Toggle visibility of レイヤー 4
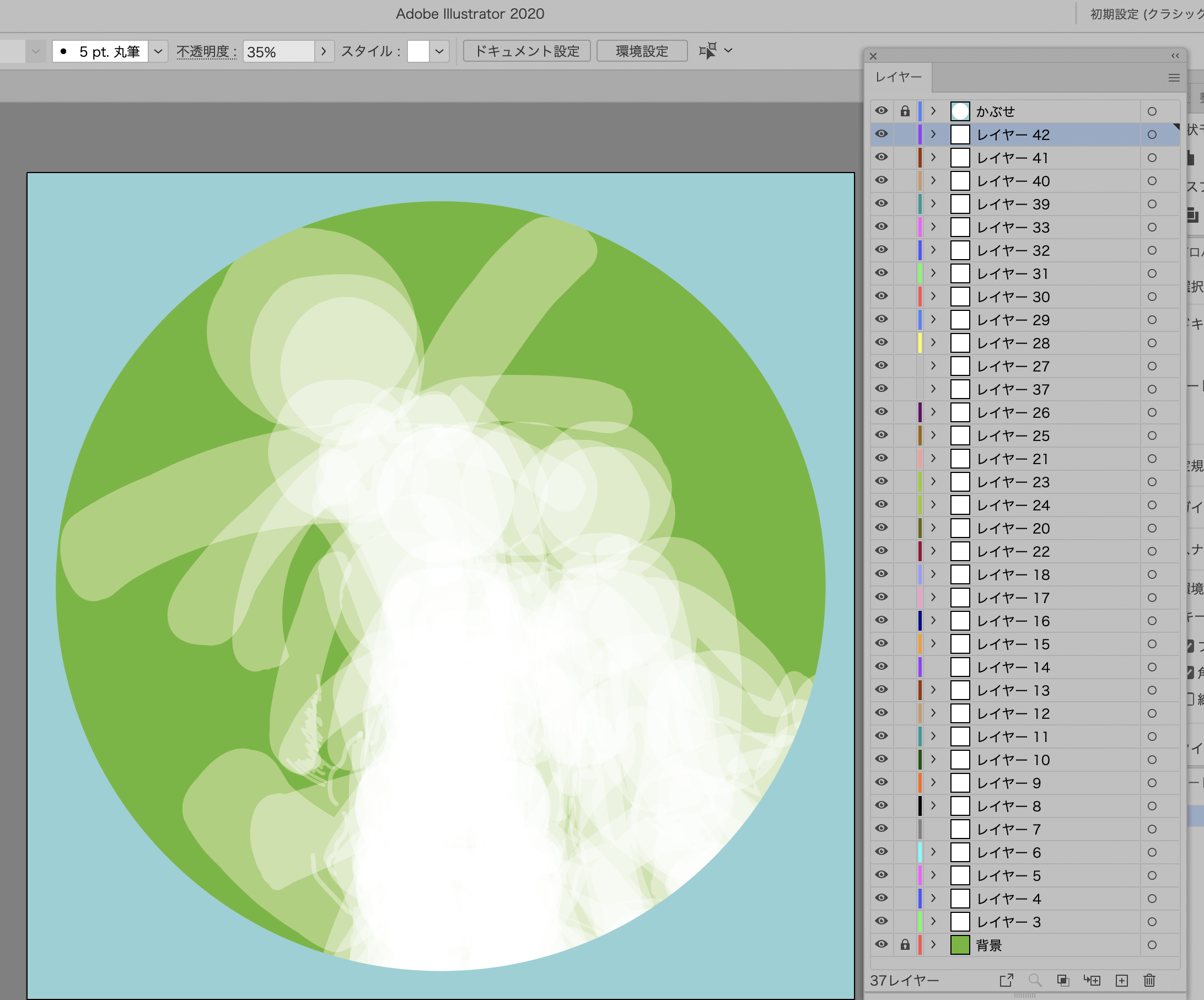This screenshot has height=1000, width=1204. (x=882, y=898)
